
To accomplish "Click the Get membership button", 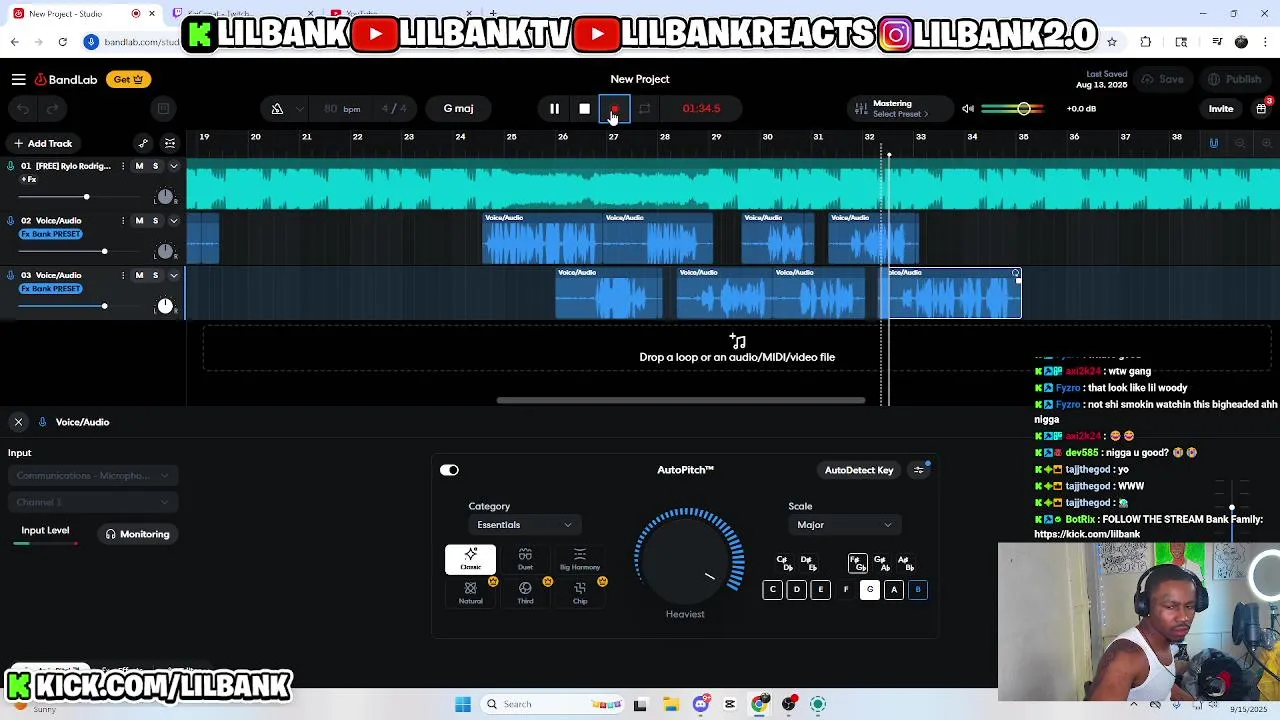I will (x=127, y=79).
